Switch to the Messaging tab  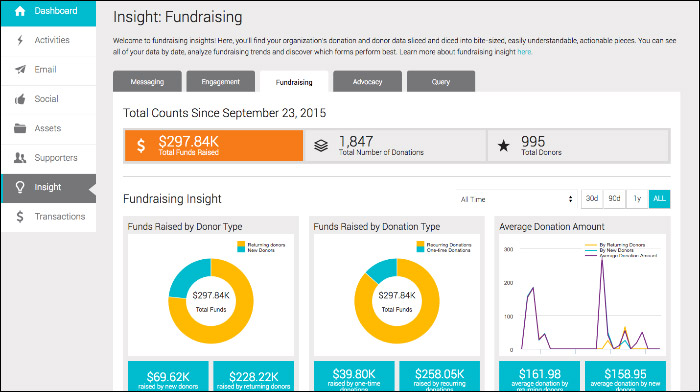[x=147, y=82]
